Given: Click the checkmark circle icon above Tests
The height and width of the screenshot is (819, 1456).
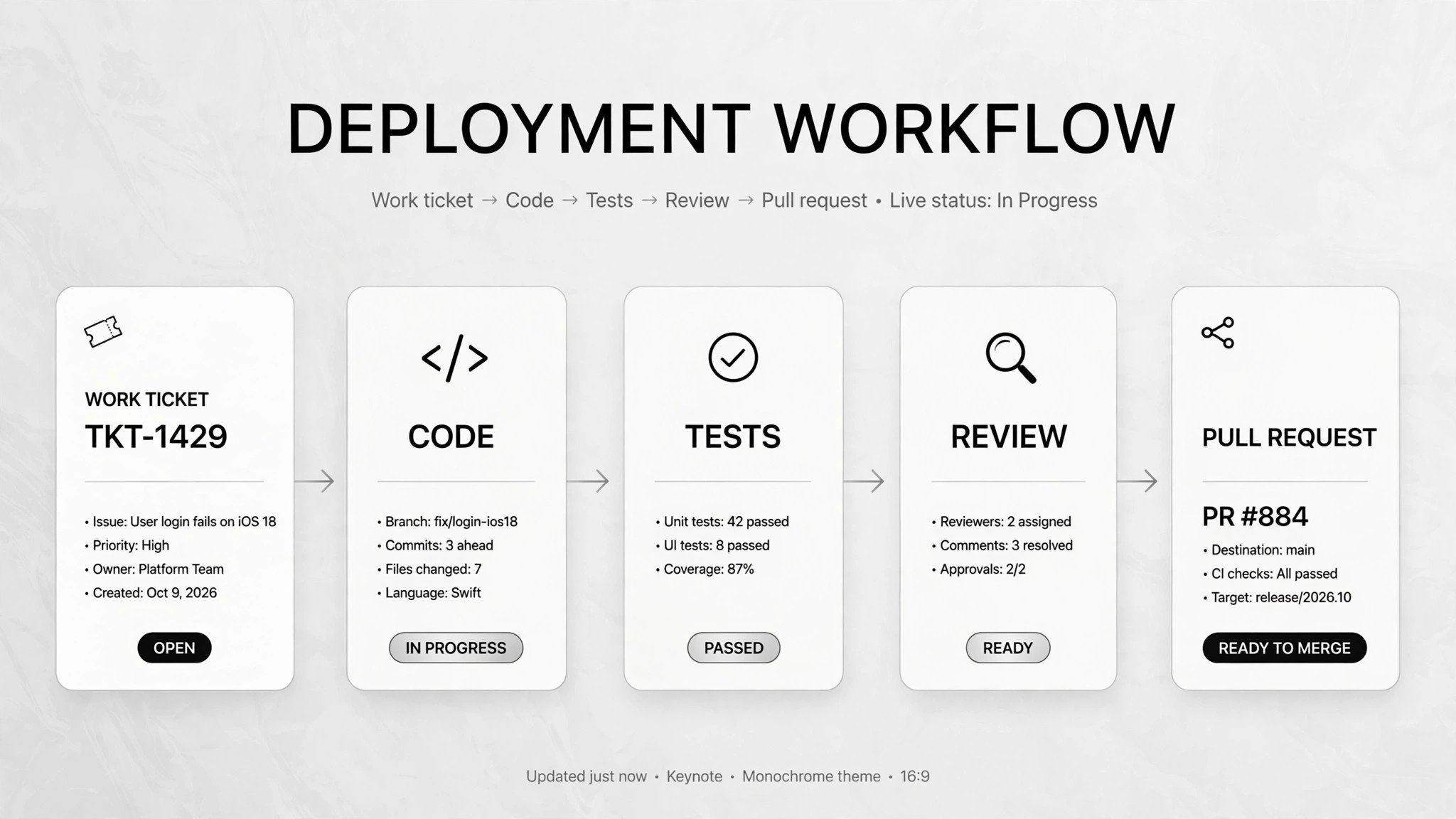Looking at the screenshot, I should coord(733,357).
